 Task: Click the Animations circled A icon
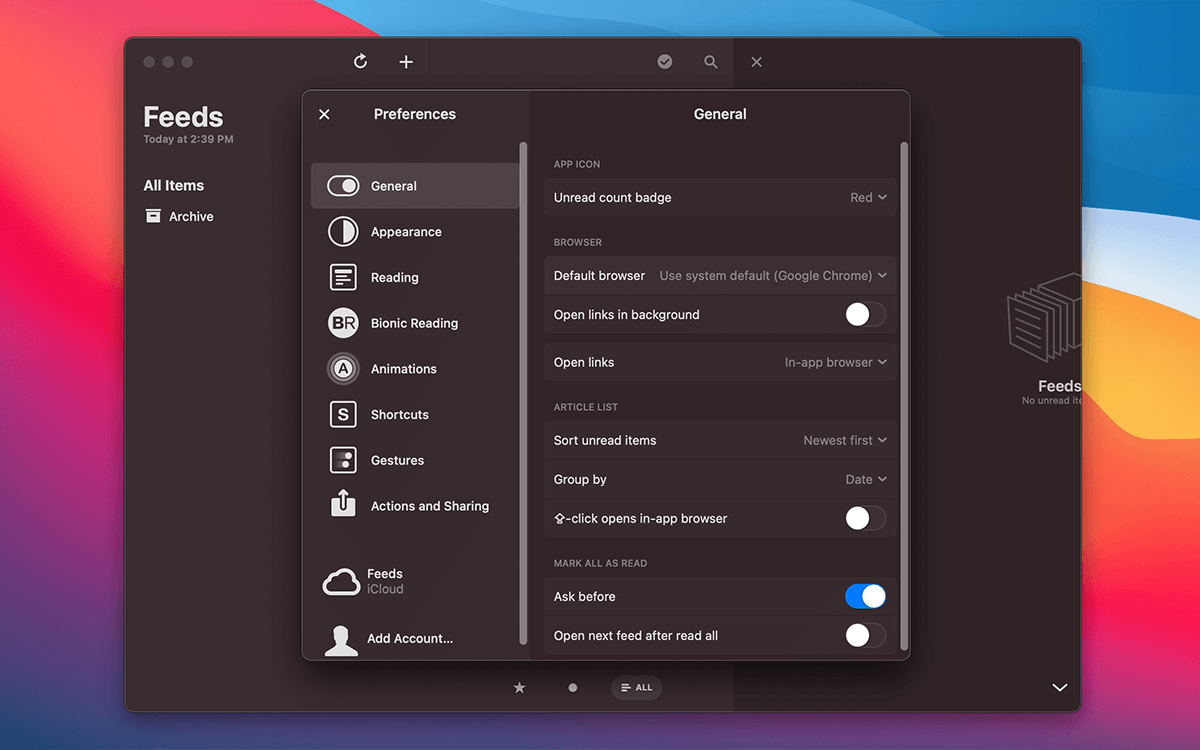343,369
